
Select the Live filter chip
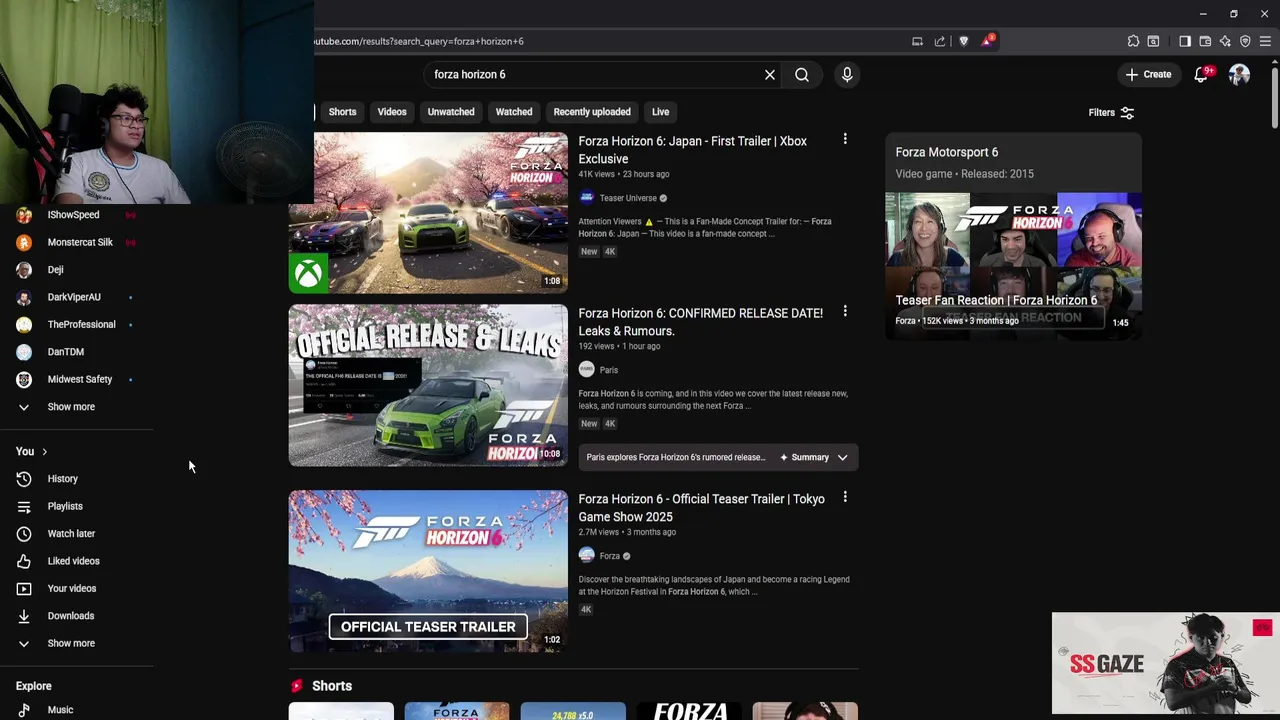coord(661,112)
